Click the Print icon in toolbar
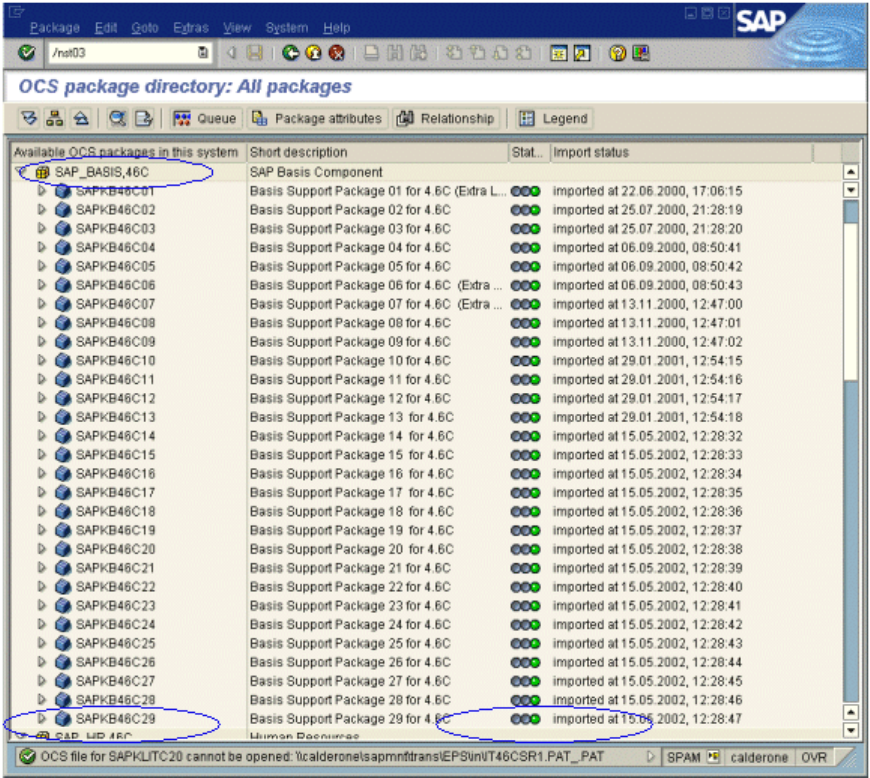Screen dimensions: 870x778 [x=371, y=53]
